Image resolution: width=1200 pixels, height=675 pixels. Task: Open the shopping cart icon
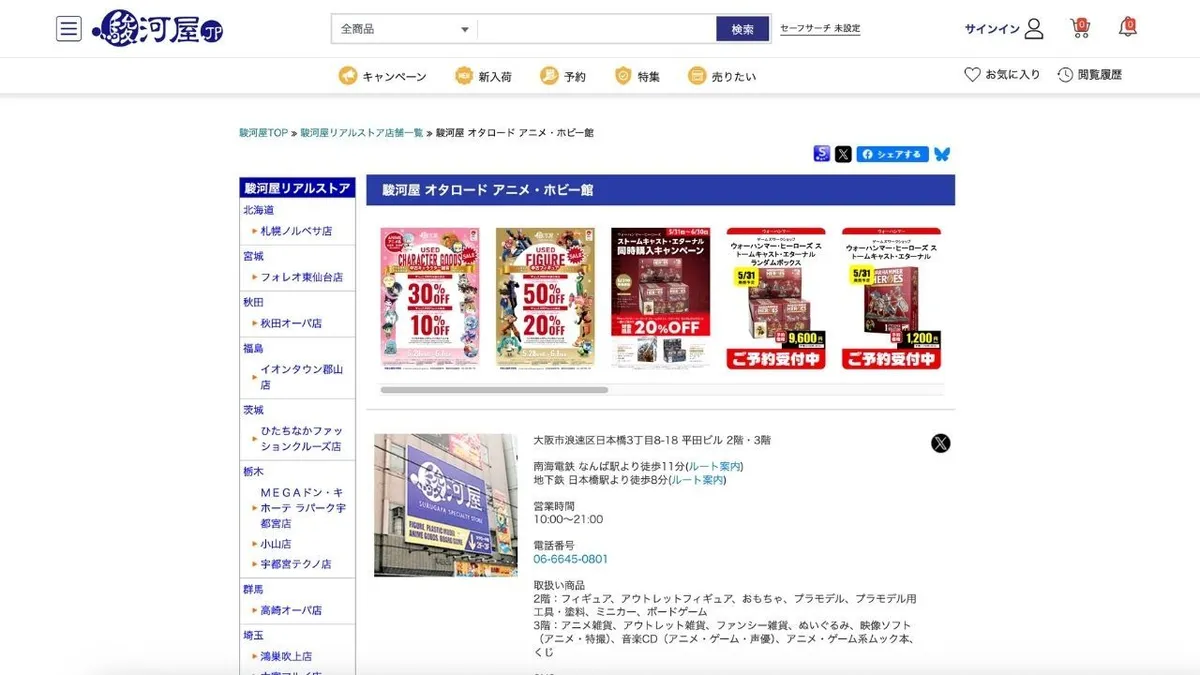point(1080,28)
